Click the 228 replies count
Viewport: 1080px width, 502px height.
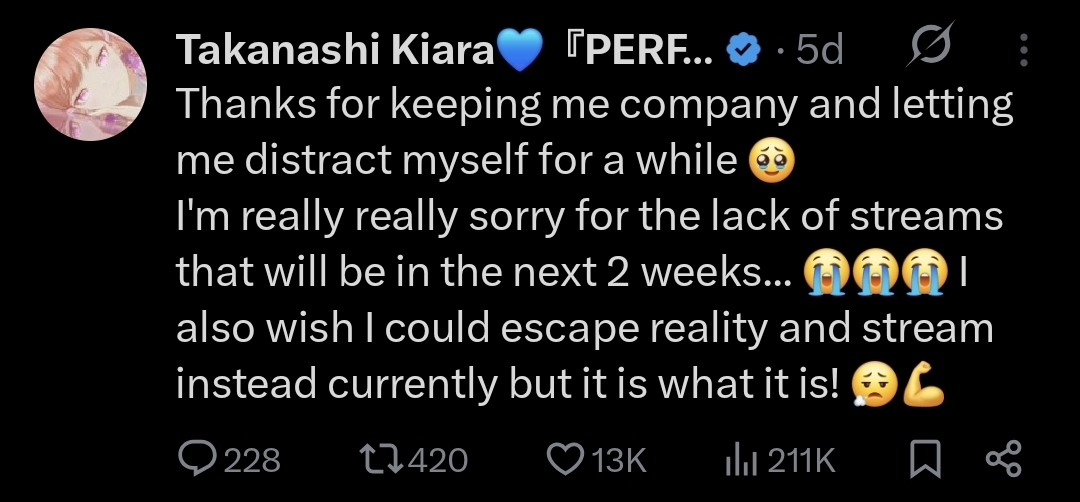(x=252, y=460)
